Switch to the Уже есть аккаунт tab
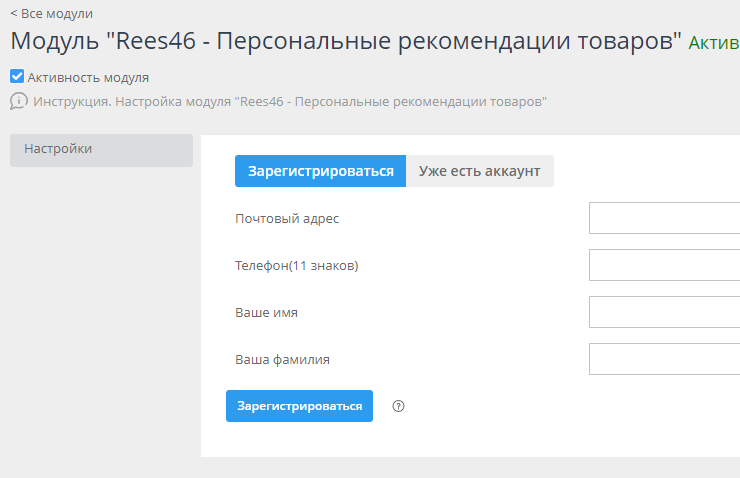Image resolution: width=740 pixels, height=478 pixels. pos(479,171)
